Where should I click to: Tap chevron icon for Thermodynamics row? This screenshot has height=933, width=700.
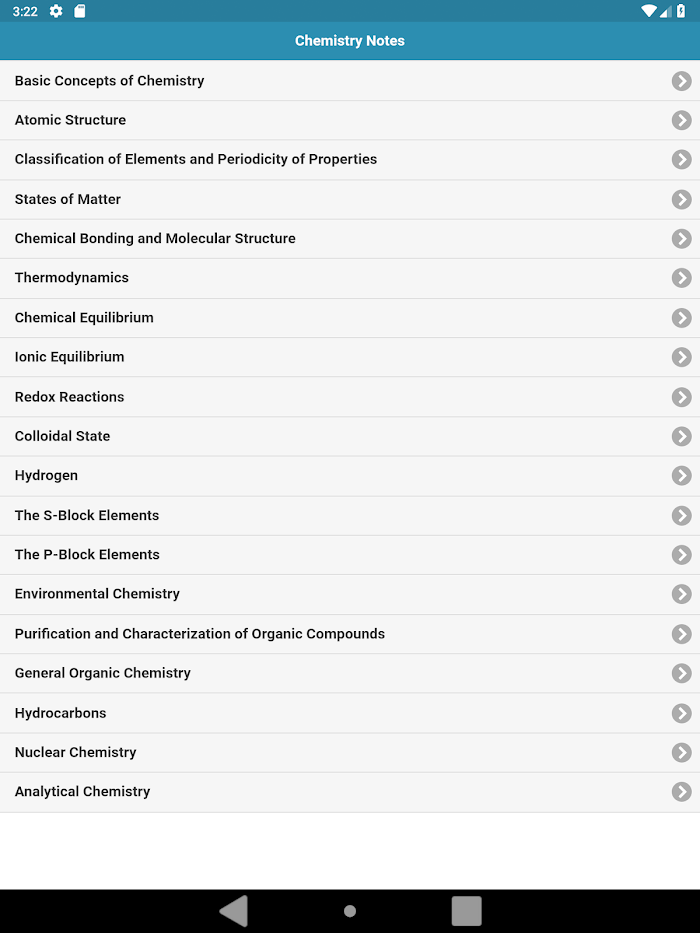[x=682, y=278]
